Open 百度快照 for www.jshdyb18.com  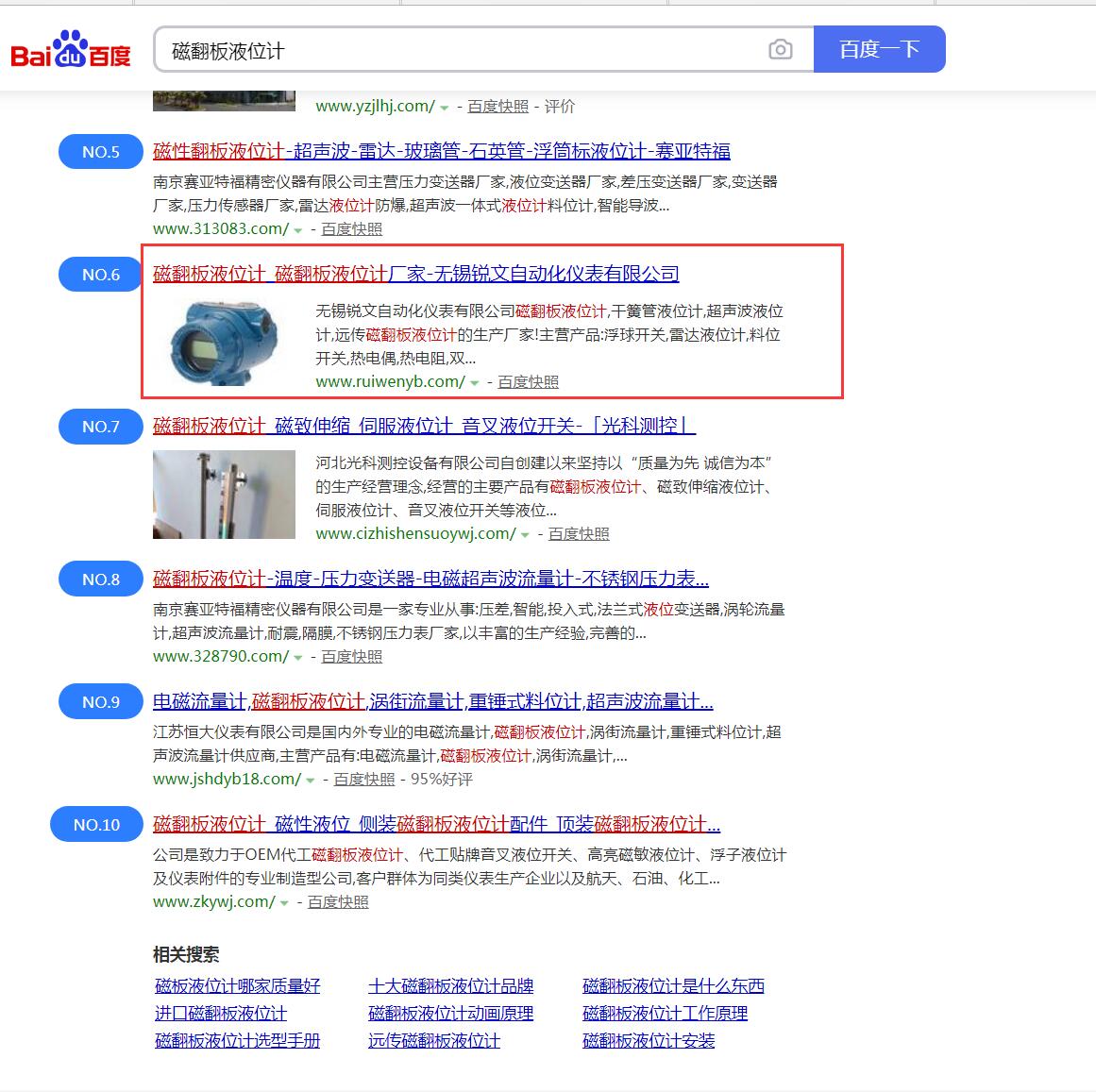click(364, 779)
